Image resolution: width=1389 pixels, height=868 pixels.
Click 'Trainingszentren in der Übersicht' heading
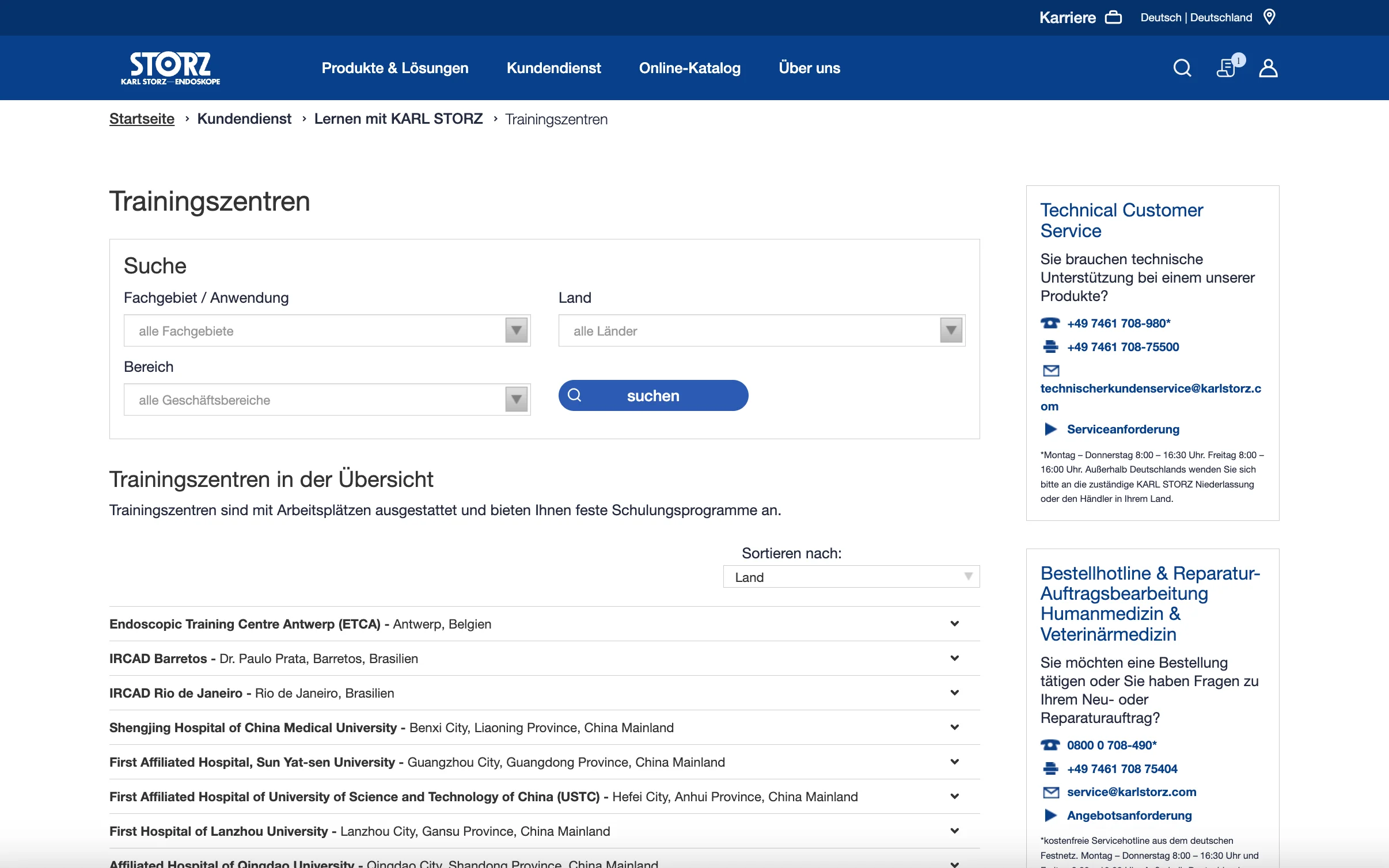click(271, 479)
